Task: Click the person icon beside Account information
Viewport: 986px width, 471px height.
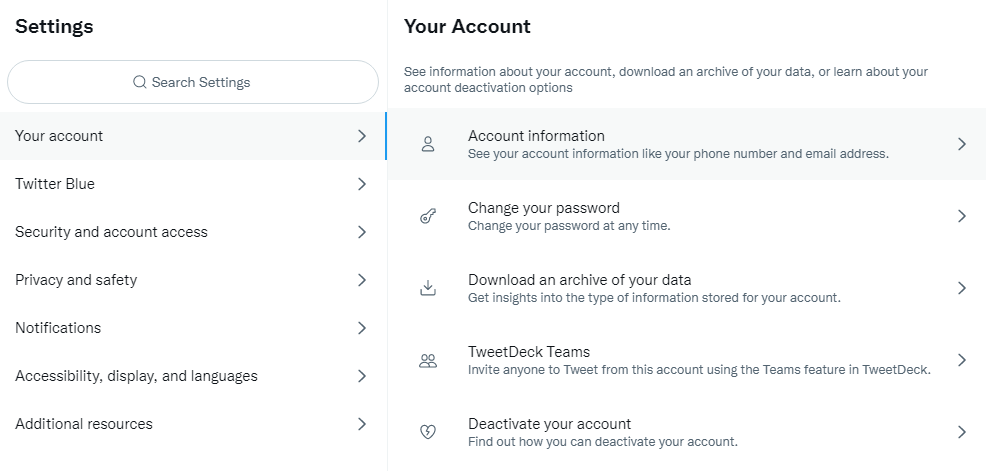Action: click(428, 144)
